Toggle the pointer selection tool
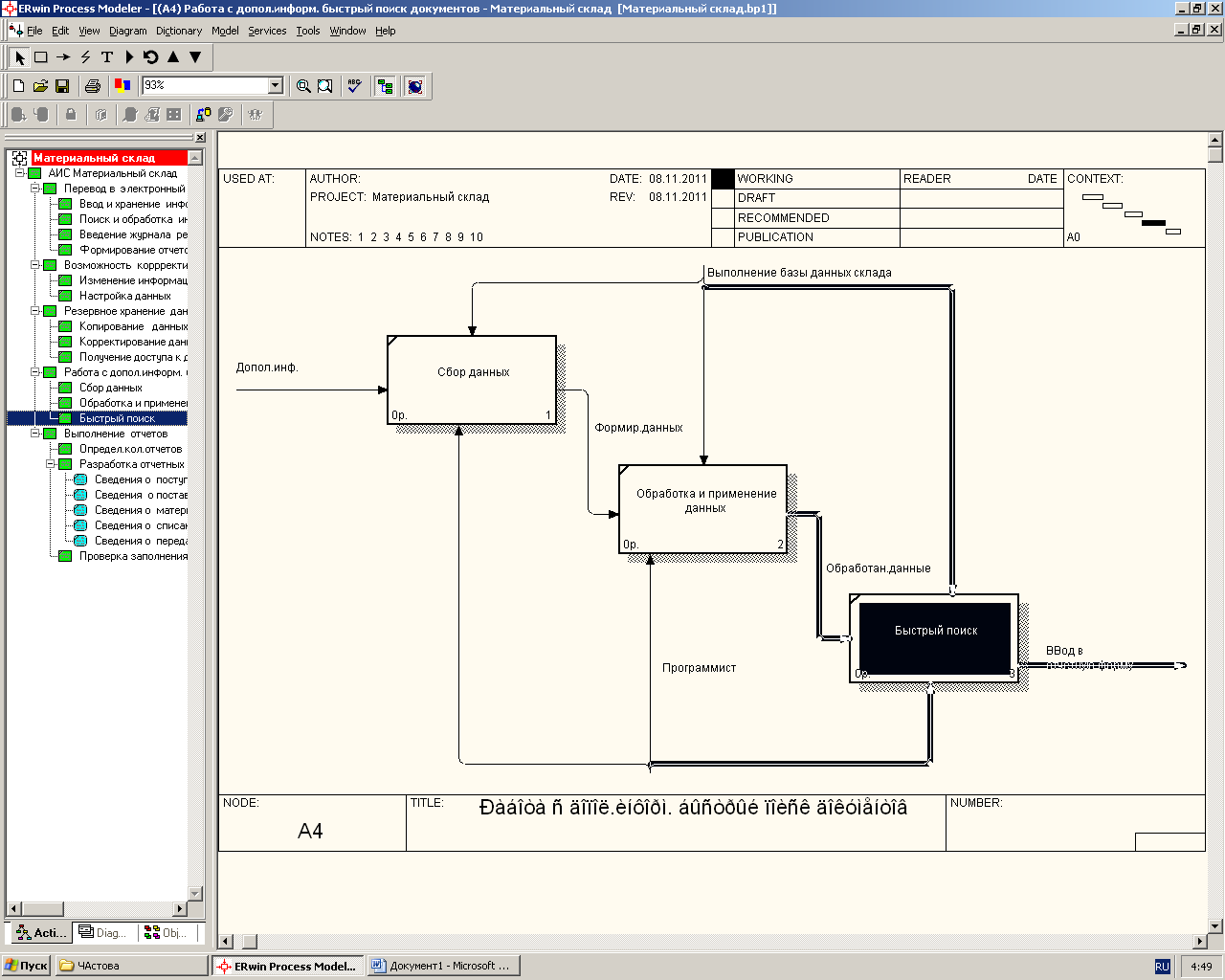The height and width of the screenshot is (980, 1225). [x=19, y=57]
